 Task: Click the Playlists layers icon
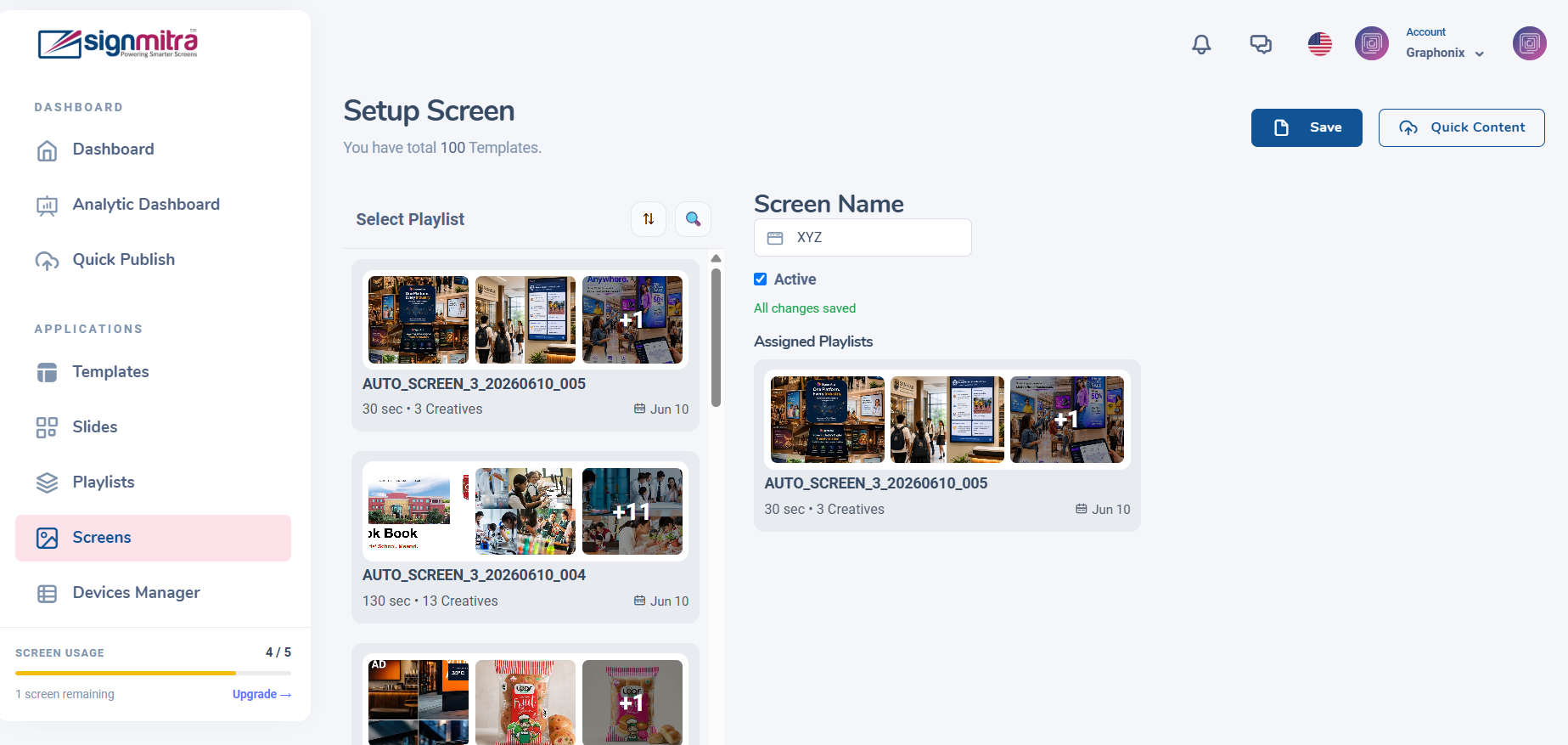coord(48,483)
